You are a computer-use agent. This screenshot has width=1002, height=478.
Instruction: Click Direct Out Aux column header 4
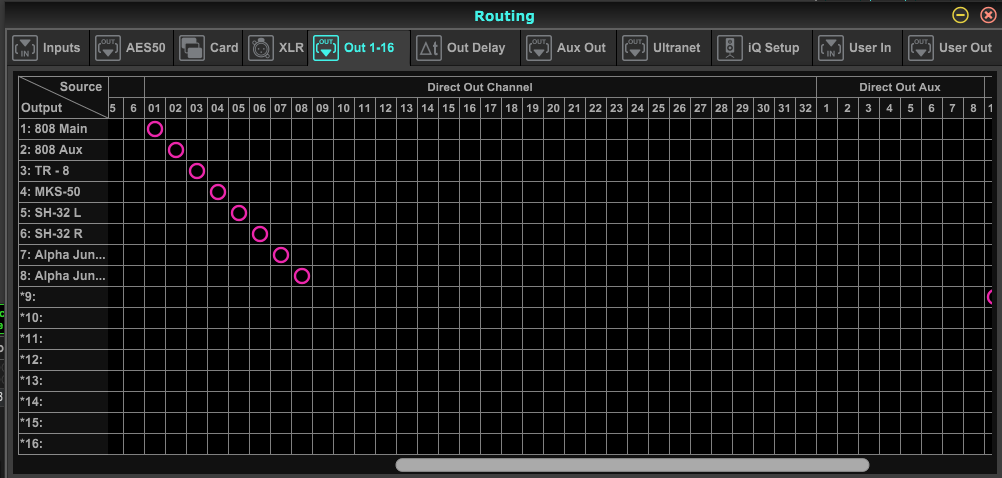pos(890,108)
